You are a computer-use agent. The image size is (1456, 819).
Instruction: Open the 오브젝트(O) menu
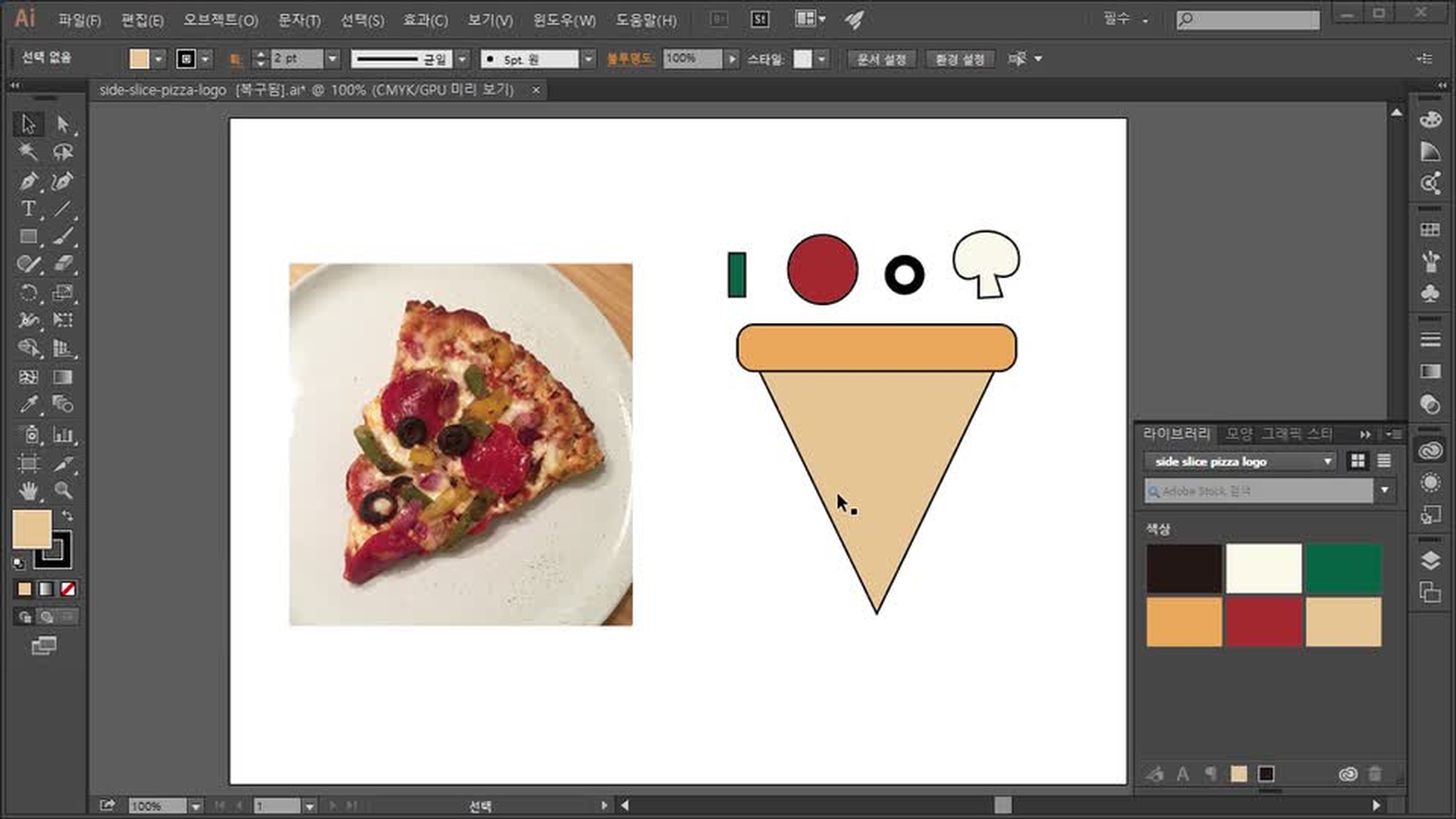click(x=221, y=20)
